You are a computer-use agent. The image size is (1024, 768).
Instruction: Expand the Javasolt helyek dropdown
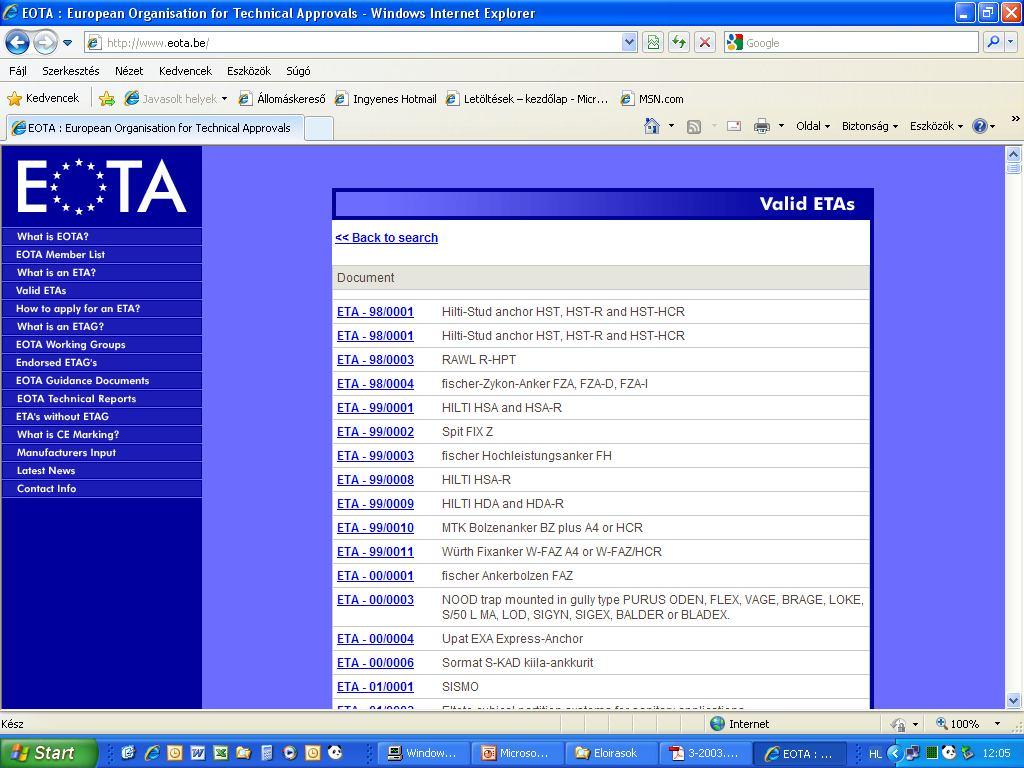point(225,99)
